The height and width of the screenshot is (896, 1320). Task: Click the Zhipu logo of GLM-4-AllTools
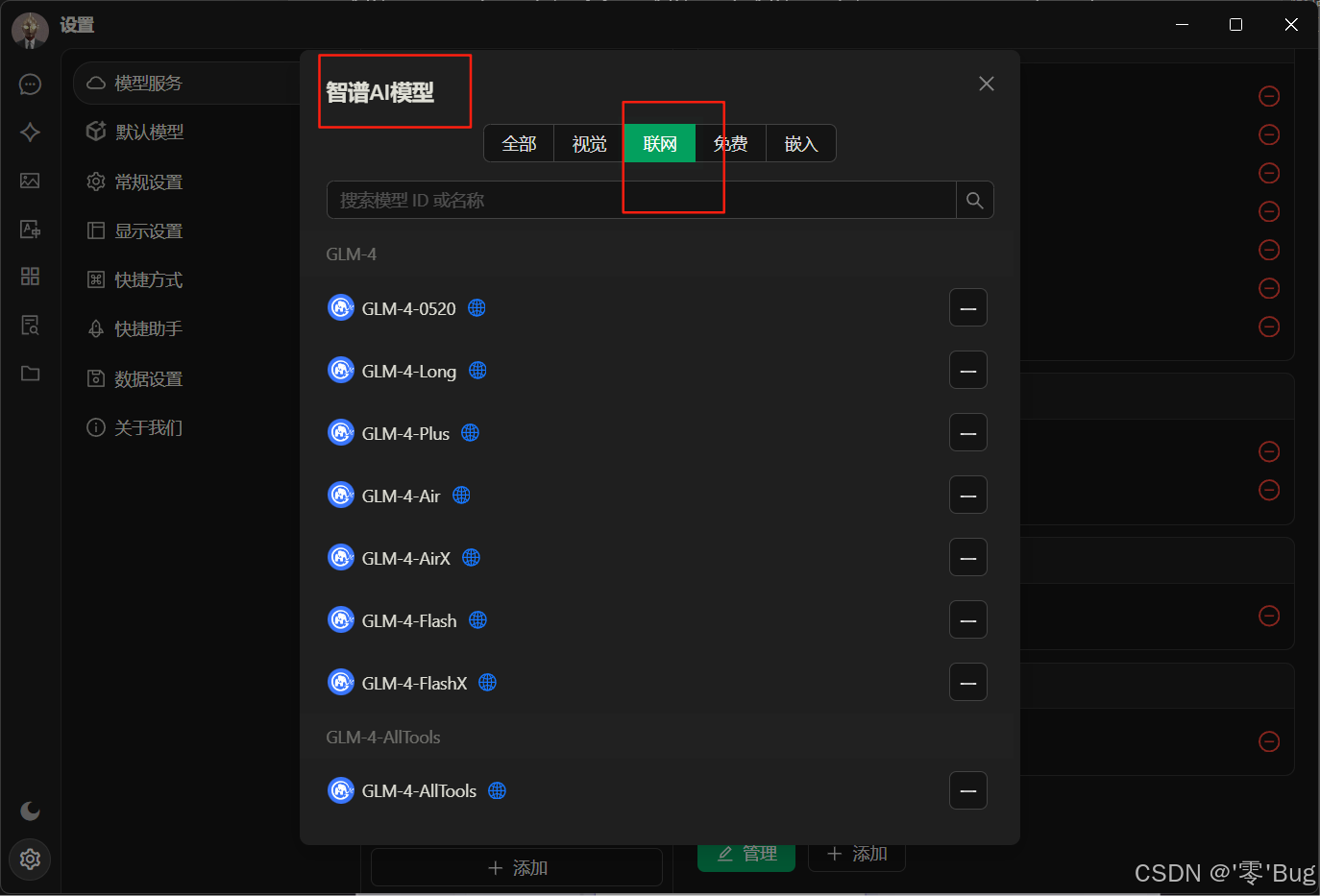pyautogui.click(x=341, y=790)
